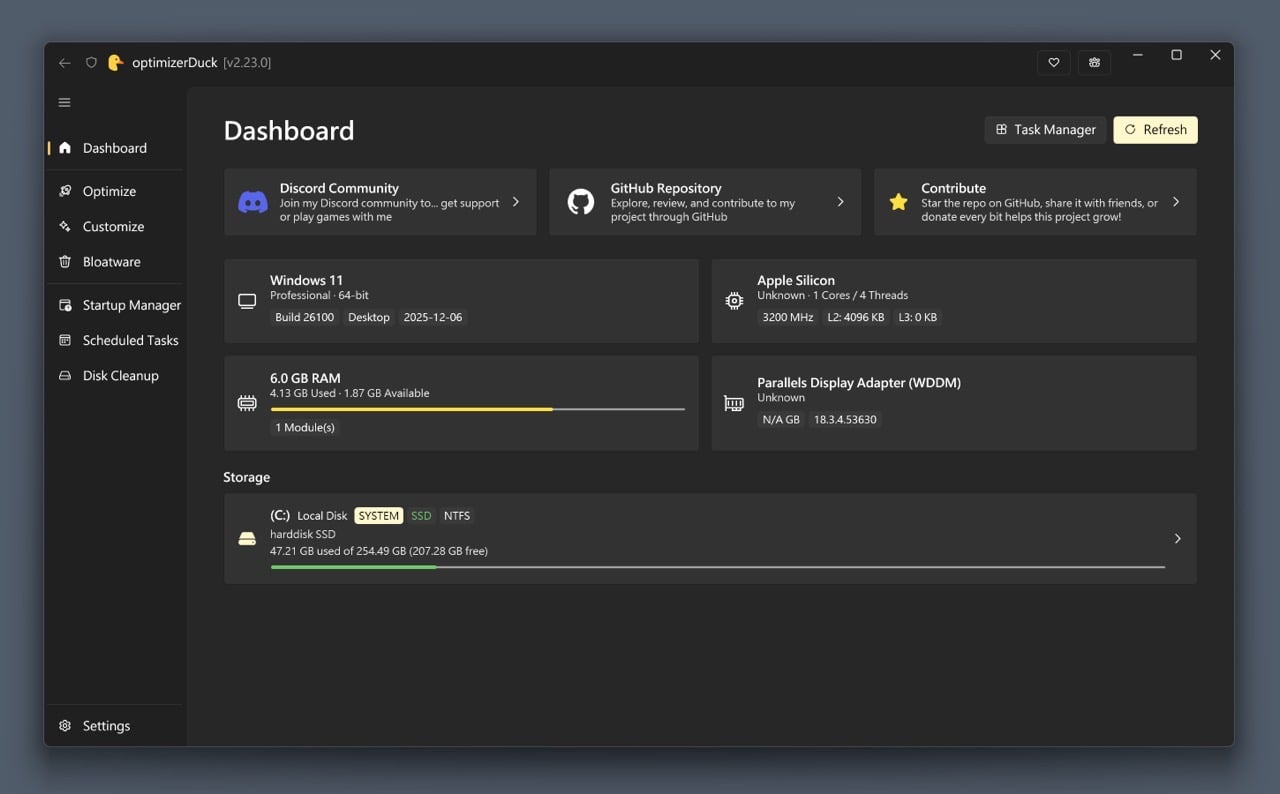Select Bloatware in the sidebar
The height and width of the screenshot is (794, 1280).
point(115,262)
